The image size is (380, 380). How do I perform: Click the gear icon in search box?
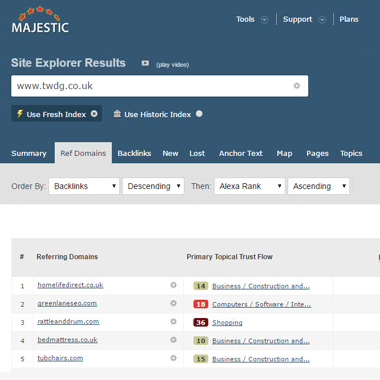coord(296,86)
